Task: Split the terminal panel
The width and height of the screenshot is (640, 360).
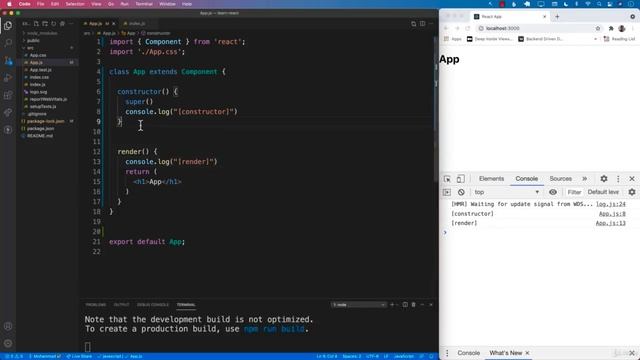Action: (x=405, y=304)
